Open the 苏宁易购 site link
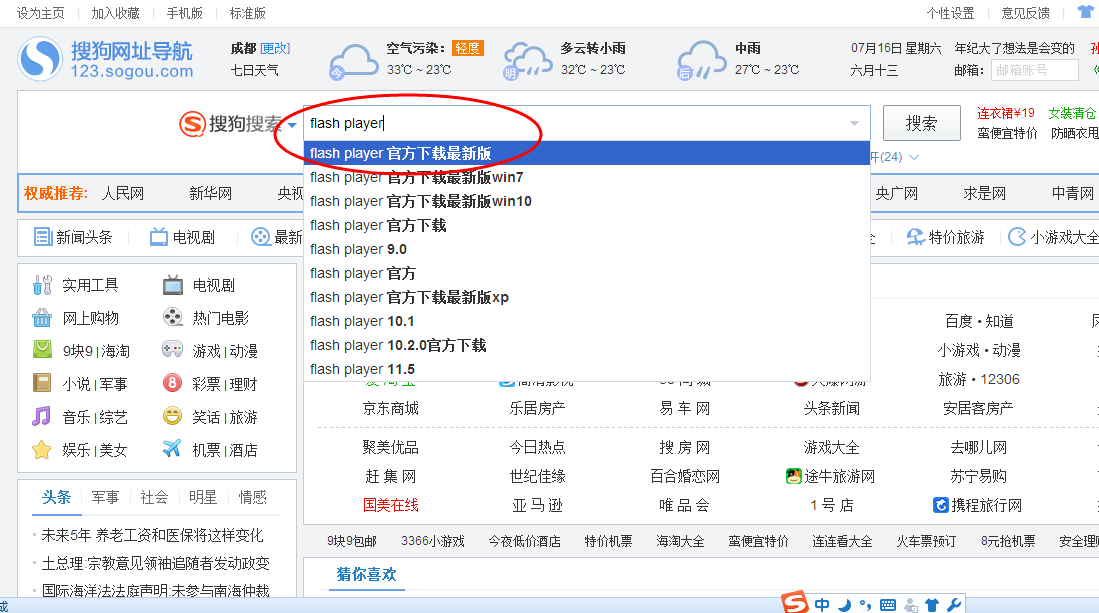The image size is (1099, 613). pyautogui.click(x=978, y=476)
